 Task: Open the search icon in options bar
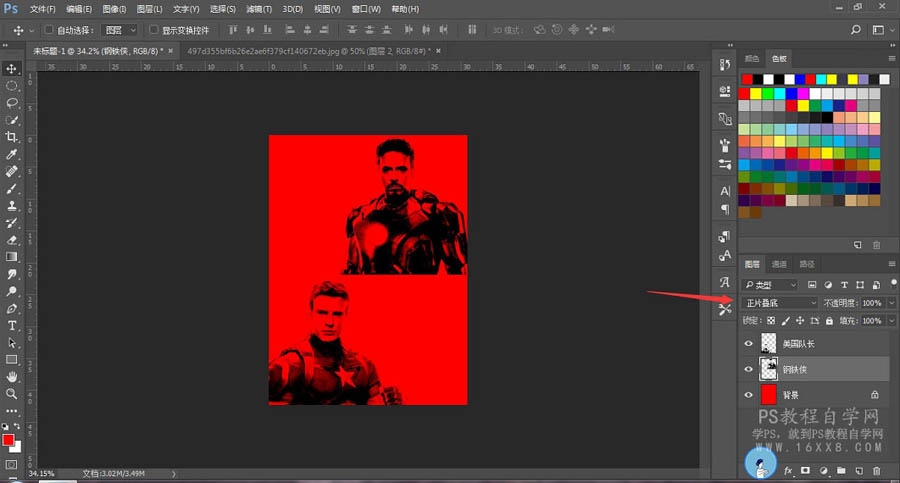point(856,30)
